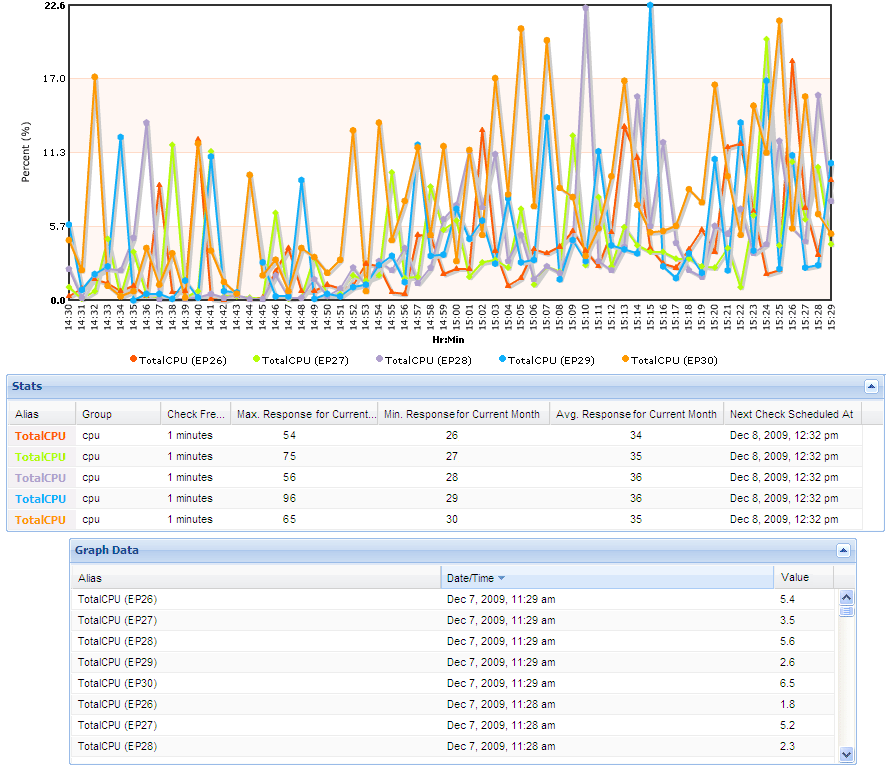Viewport: 891px width, 769px height.
Task: Sort Stats by Check Fre... column header
Action: [x=195, y=414]
